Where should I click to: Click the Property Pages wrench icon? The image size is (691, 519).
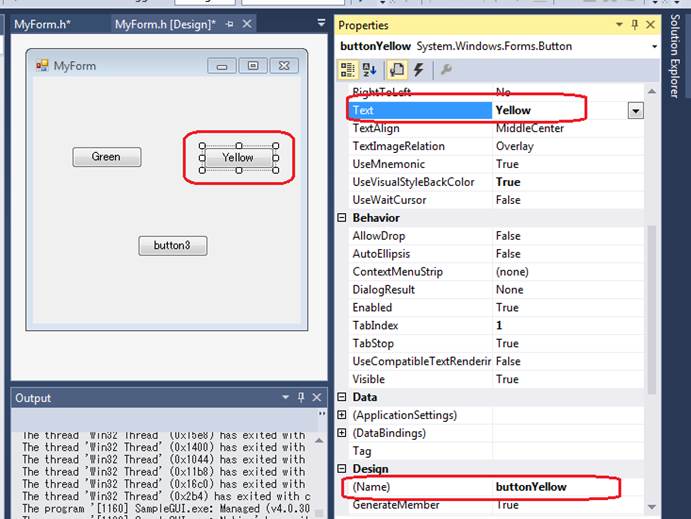pyautogui.click(x=446, y=69)
